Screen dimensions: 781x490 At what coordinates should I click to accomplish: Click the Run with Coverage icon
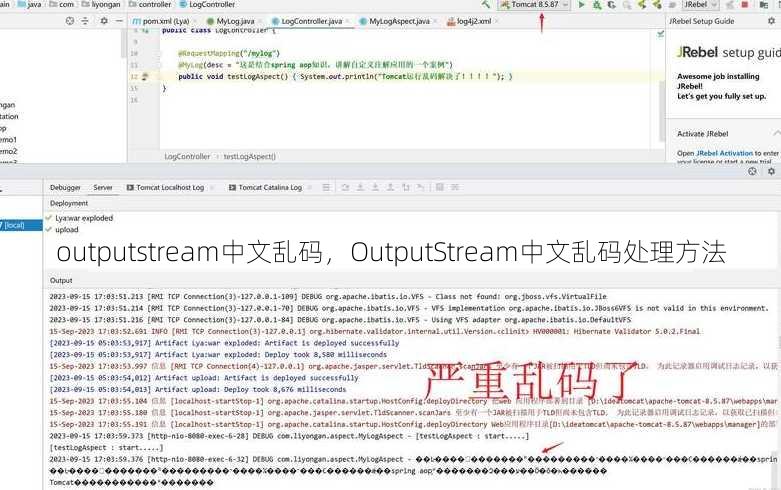612,5
